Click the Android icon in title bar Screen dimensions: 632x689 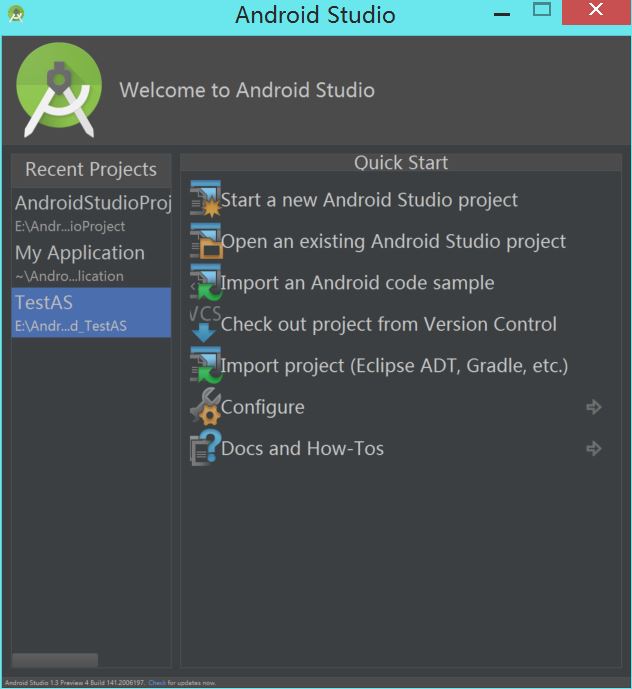pyautogui.click(x=15, y=15)
